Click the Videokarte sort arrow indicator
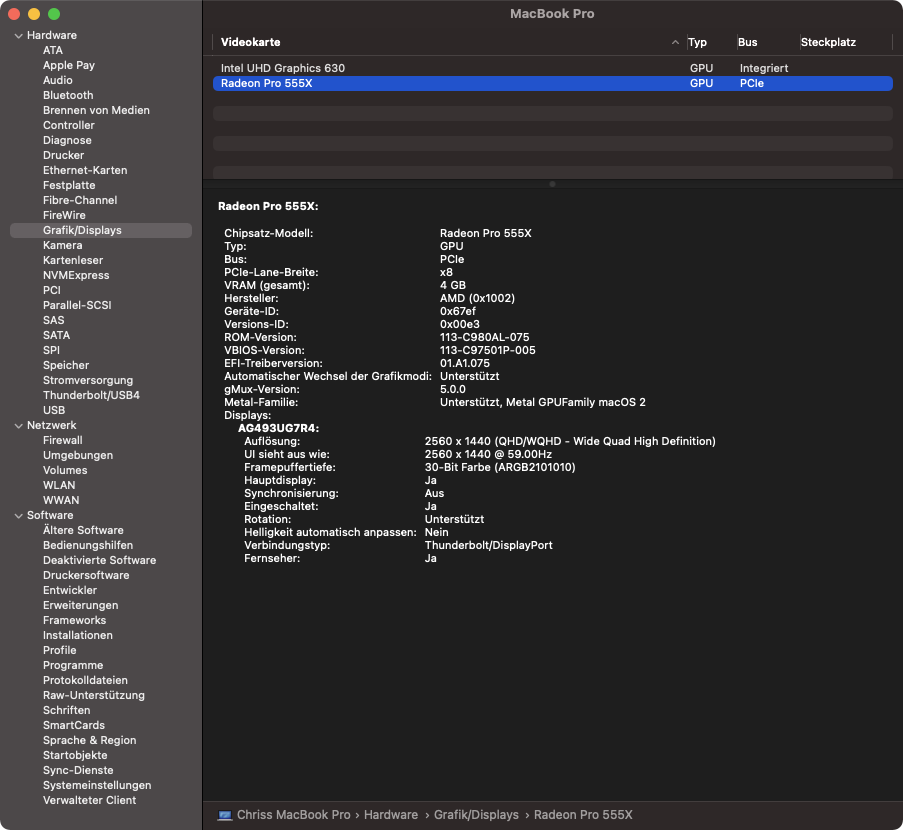The width and height of the screenshot is (903, 830). click(x=675, y=42)
